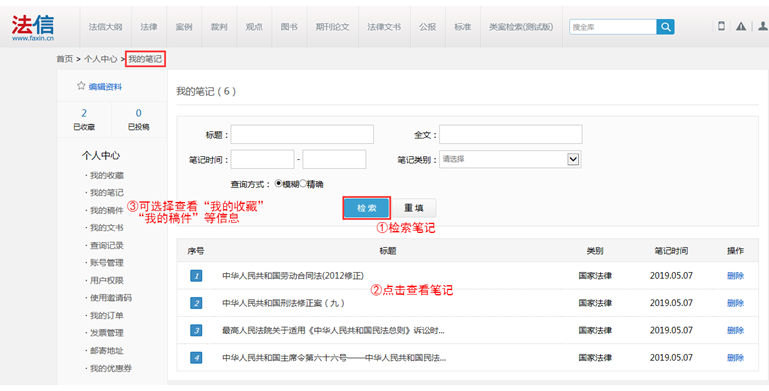Image resolution: width=769 pixels, height=391 pixels.
Task: Go to 首页 in breadcrumb
Action: point(64,59)
